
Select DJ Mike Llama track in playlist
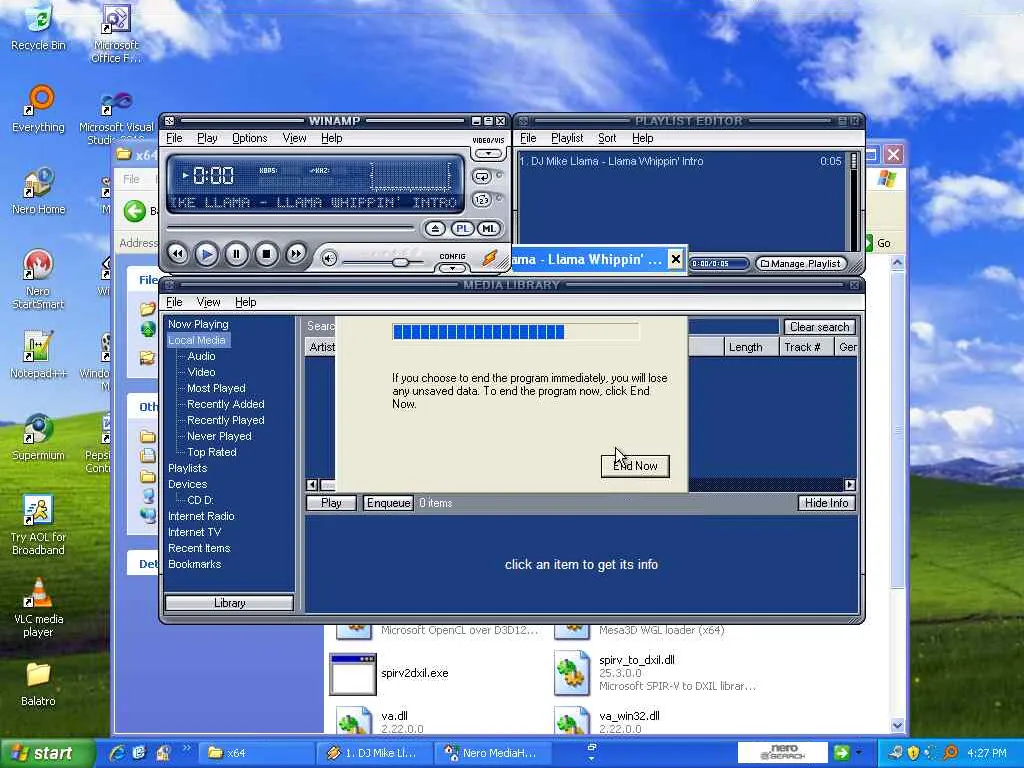pyautogui.click(x=680, y=161)
